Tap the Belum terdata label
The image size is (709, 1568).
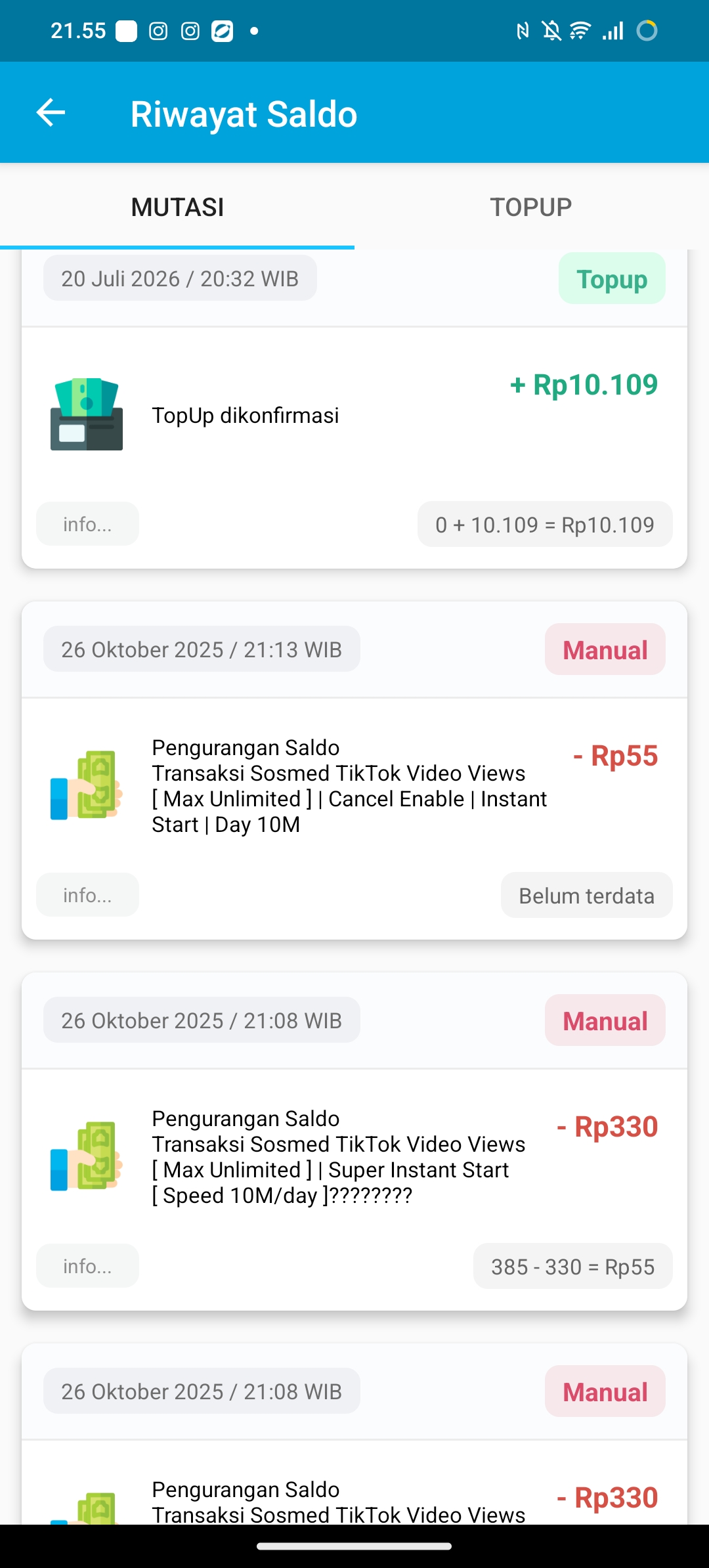(587, 896)
